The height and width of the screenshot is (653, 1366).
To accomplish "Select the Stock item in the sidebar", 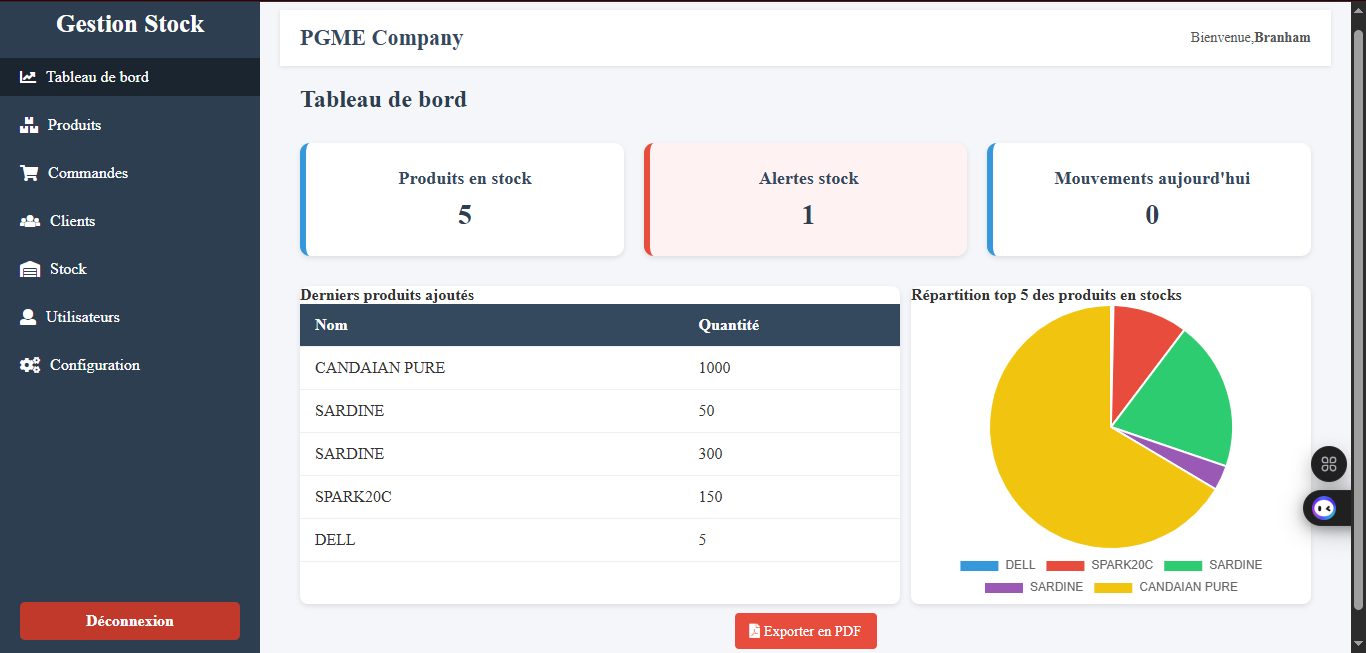I will [73, 268].
